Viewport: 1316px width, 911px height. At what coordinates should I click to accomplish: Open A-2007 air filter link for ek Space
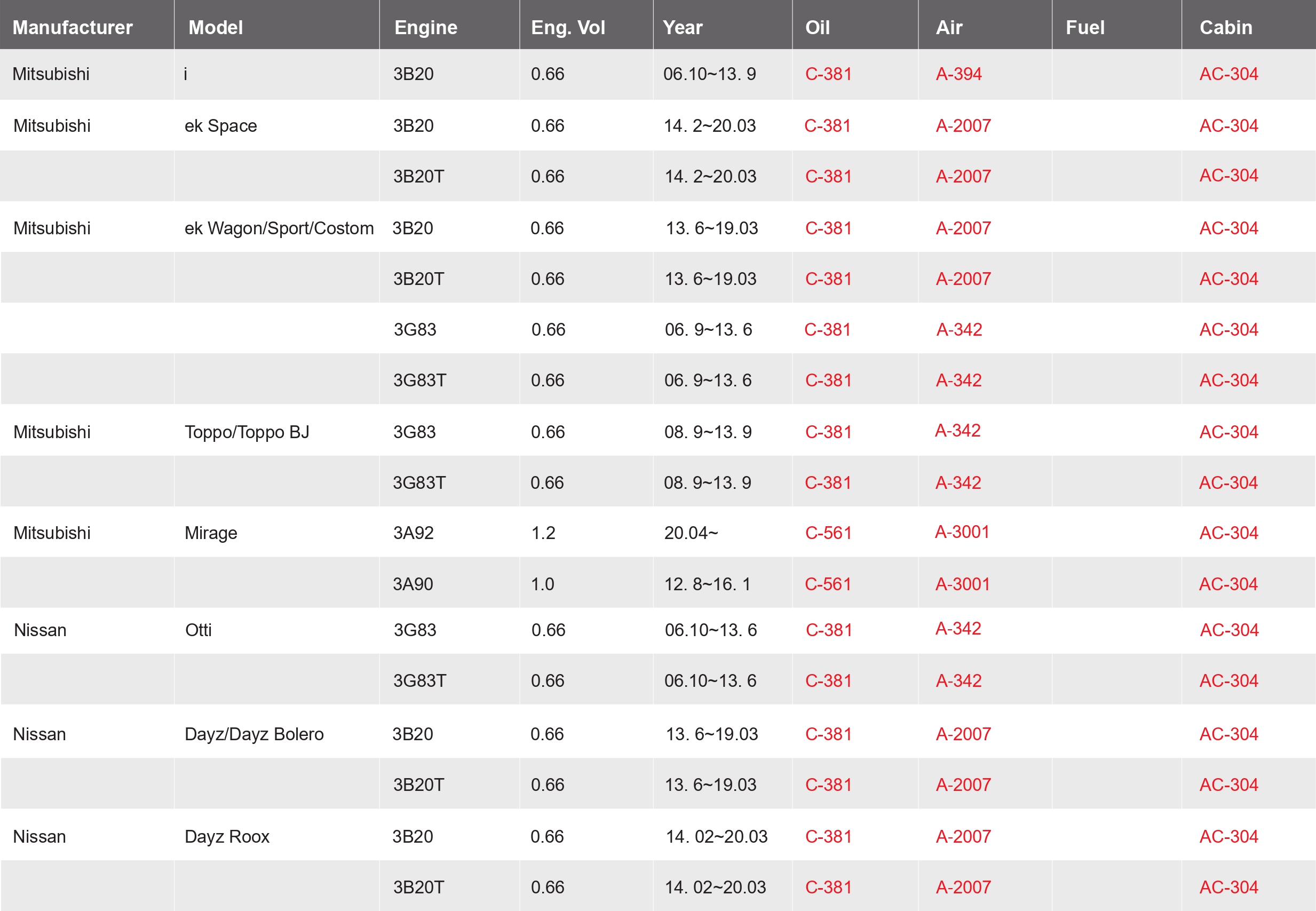[x=963, y=125]
